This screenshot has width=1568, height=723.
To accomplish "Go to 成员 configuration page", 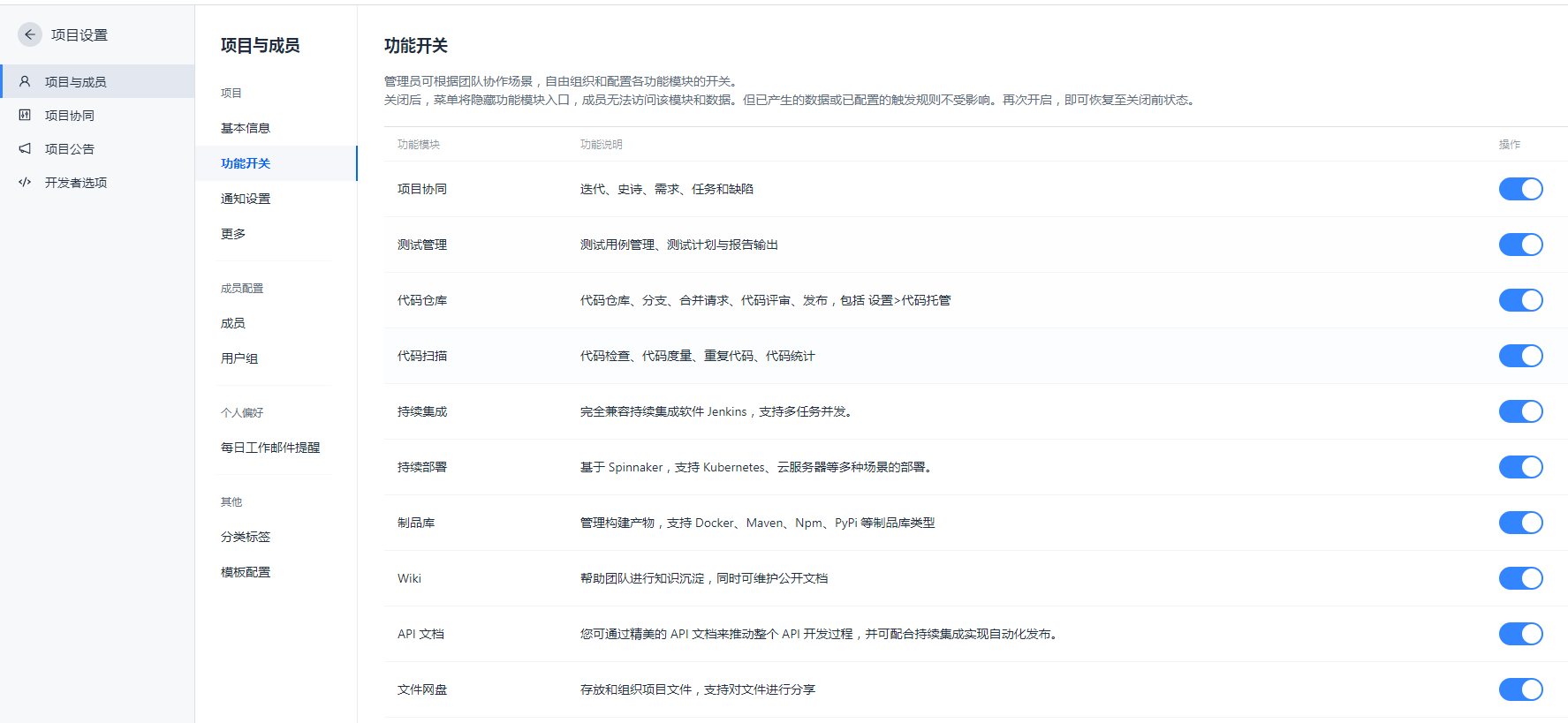I will coord(233,323).
